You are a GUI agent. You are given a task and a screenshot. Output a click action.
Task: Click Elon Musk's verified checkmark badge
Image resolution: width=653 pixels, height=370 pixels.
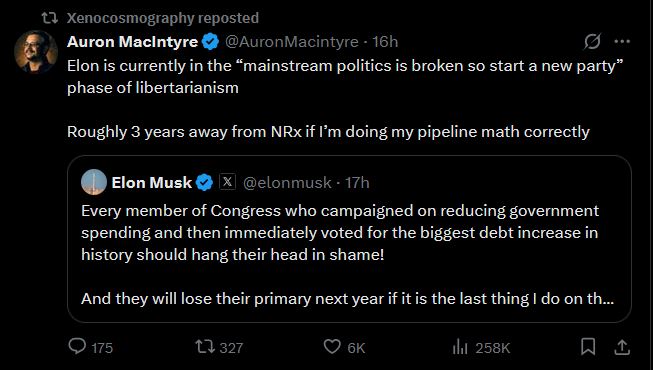click(x=204, y=182)
